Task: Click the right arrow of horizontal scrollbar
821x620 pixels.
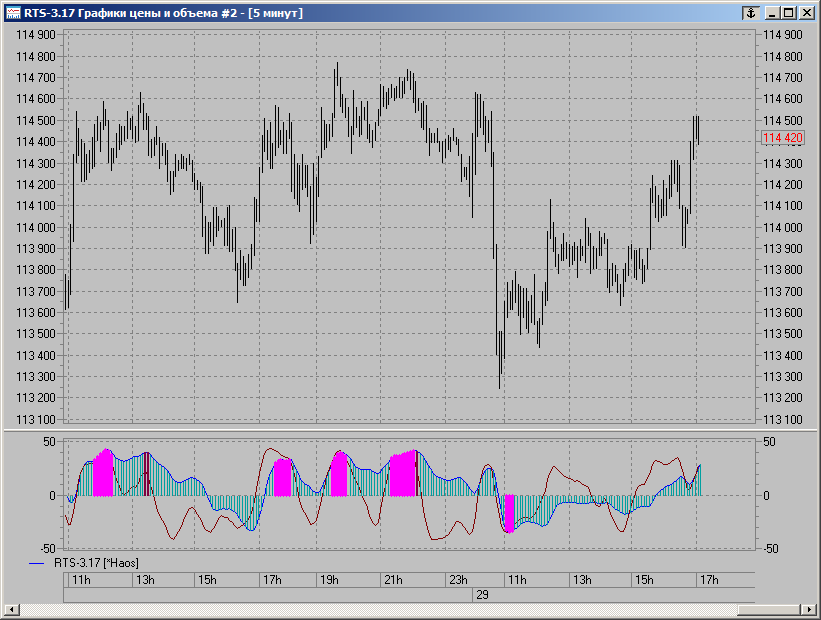Action: coord(810,610)
